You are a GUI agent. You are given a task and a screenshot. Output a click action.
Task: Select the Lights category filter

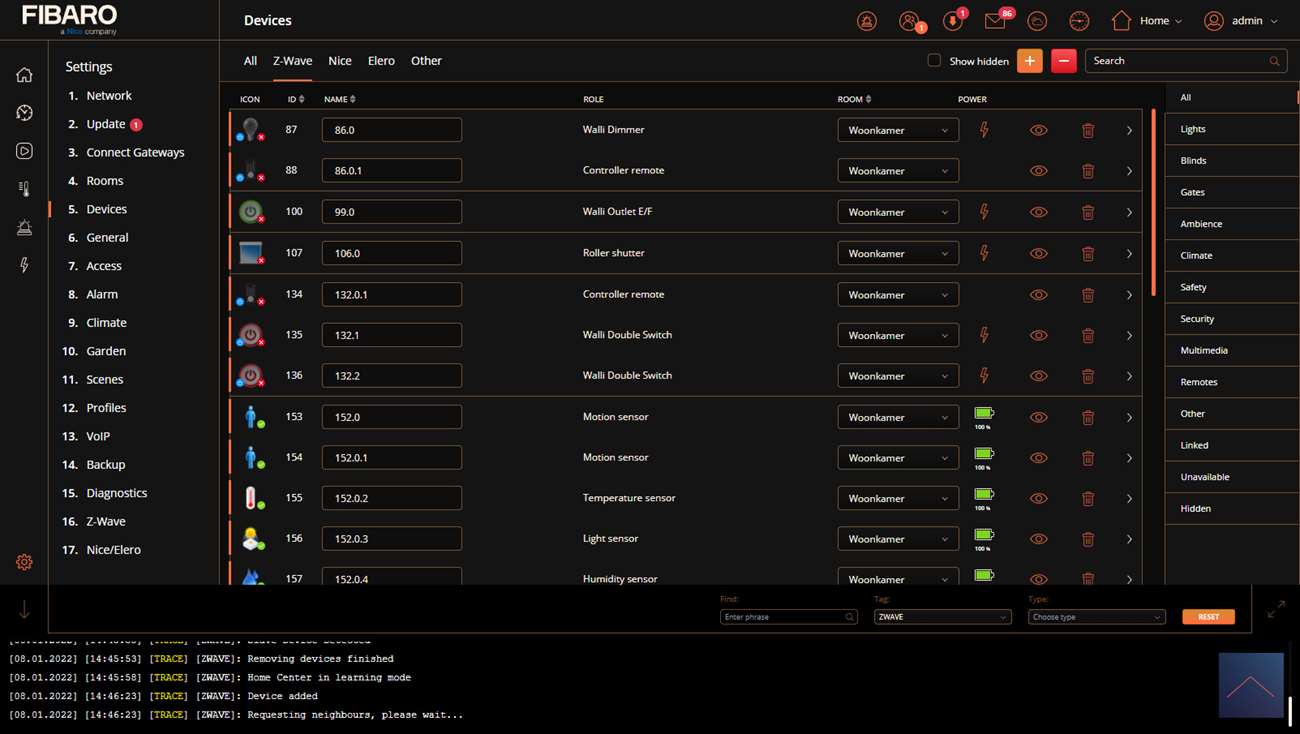(x=1193, y=129)
